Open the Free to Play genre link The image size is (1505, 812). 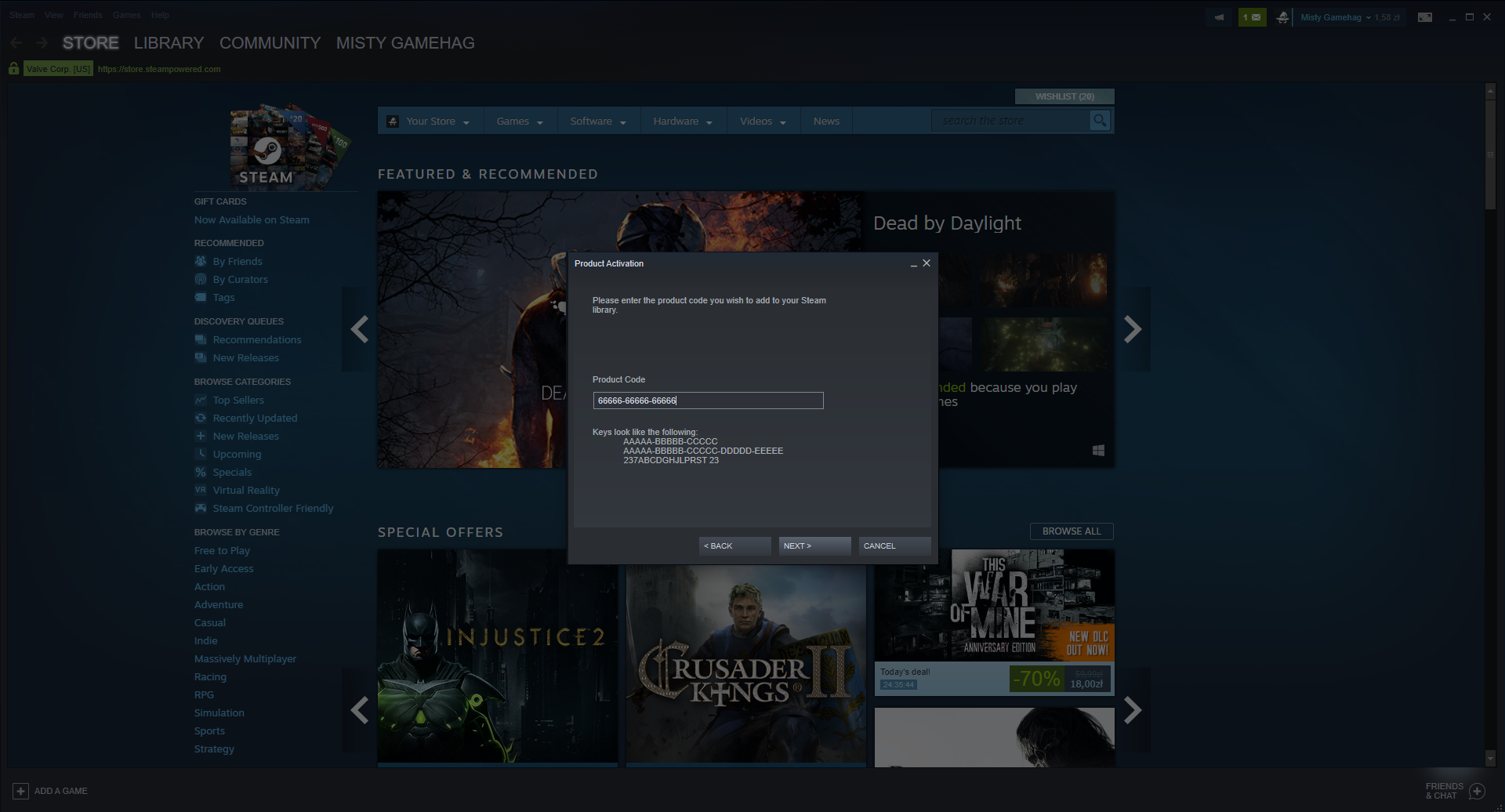(222, 551)
